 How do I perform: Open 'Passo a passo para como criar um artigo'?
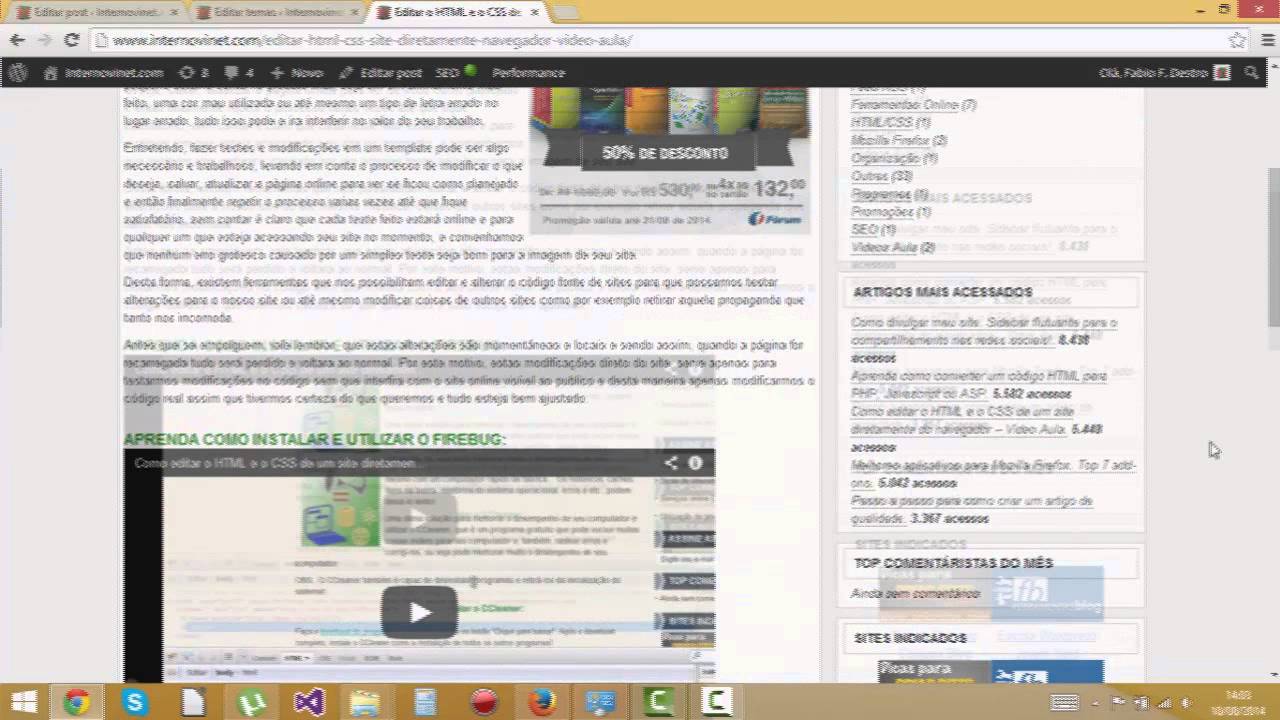971,509
